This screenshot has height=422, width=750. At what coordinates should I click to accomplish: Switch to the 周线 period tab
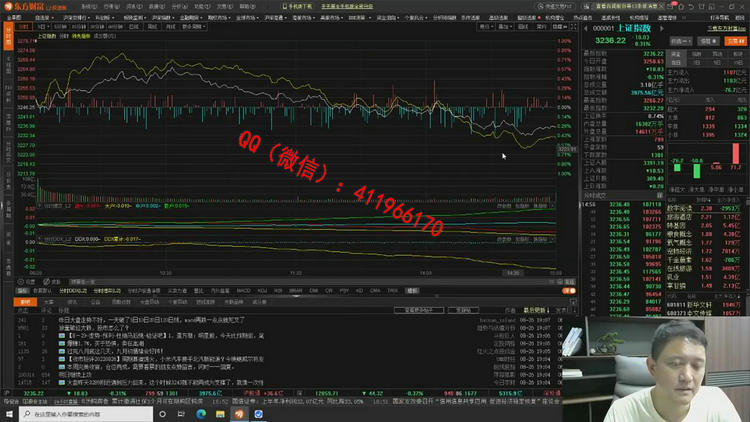tap(152, 27)
